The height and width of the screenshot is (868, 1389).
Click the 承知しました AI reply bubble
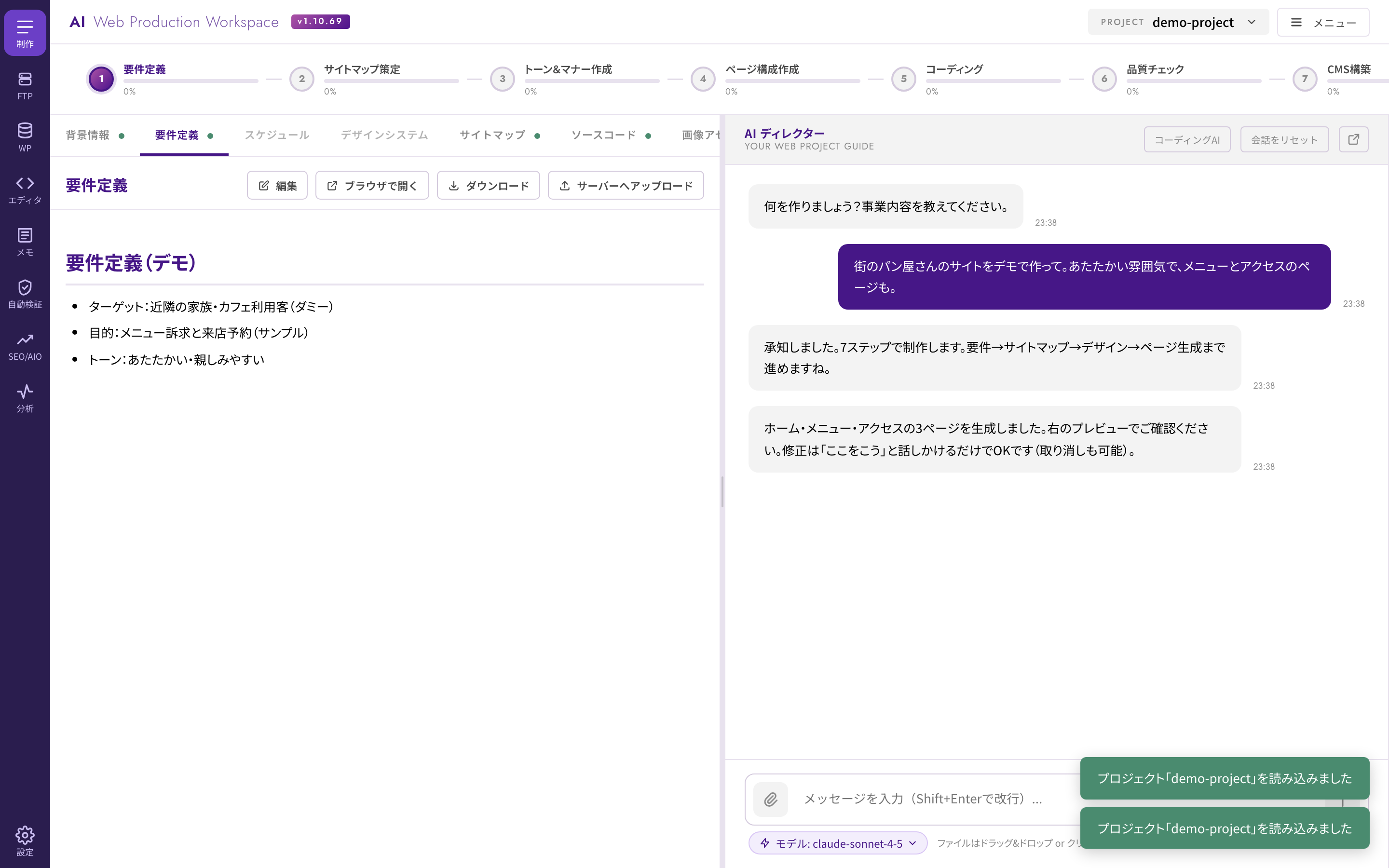click(994, 358)
